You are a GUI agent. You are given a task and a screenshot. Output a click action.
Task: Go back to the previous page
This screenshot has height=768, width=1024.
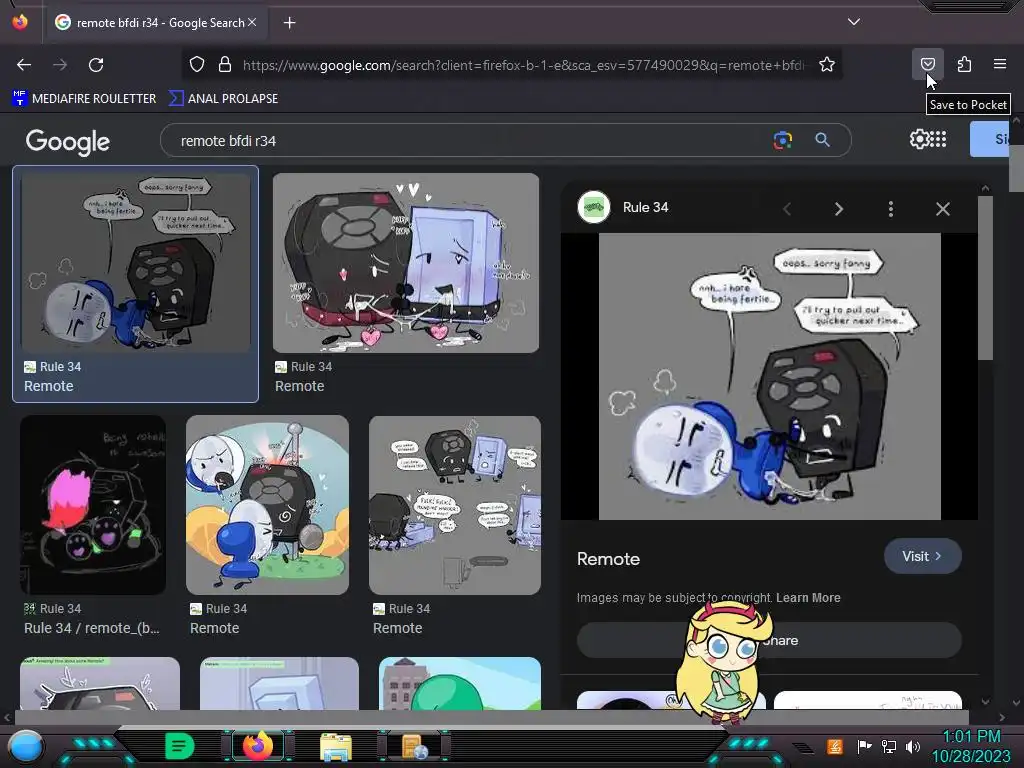[x=24, y=65]
